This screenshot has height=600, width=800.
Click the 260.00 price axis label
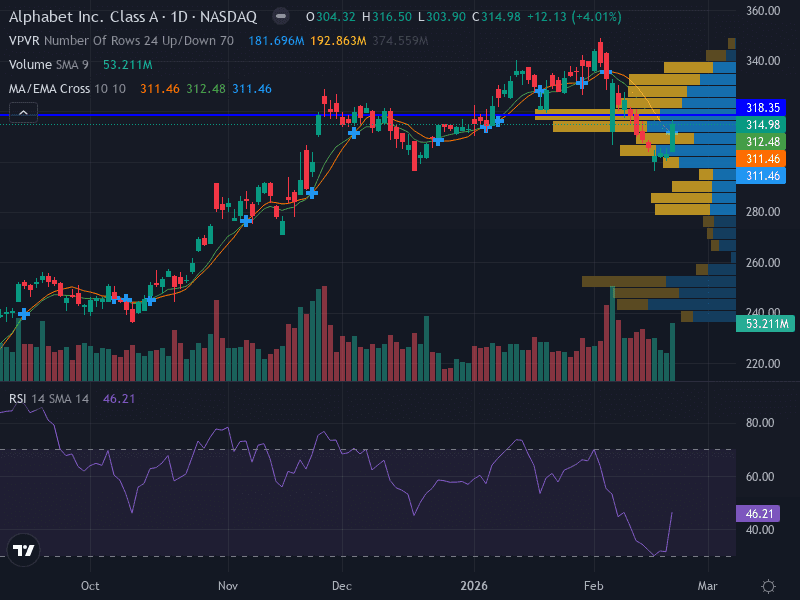763,263
